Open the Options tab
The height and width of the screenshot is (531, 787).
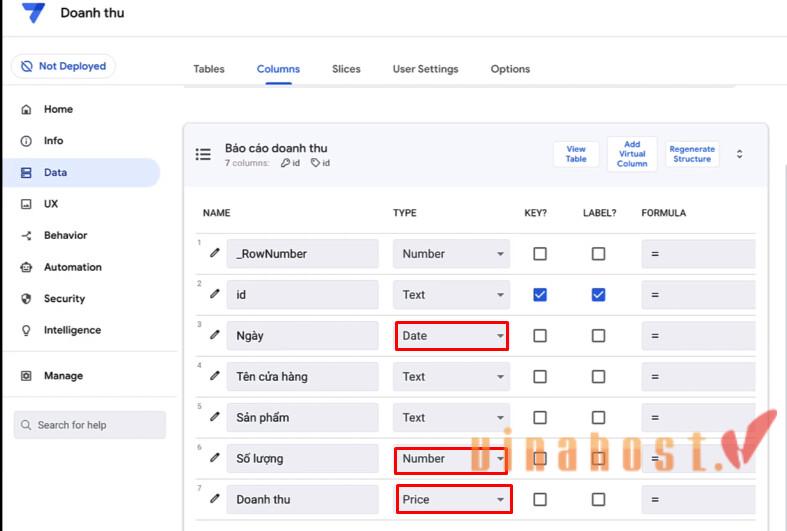[510, 69]
